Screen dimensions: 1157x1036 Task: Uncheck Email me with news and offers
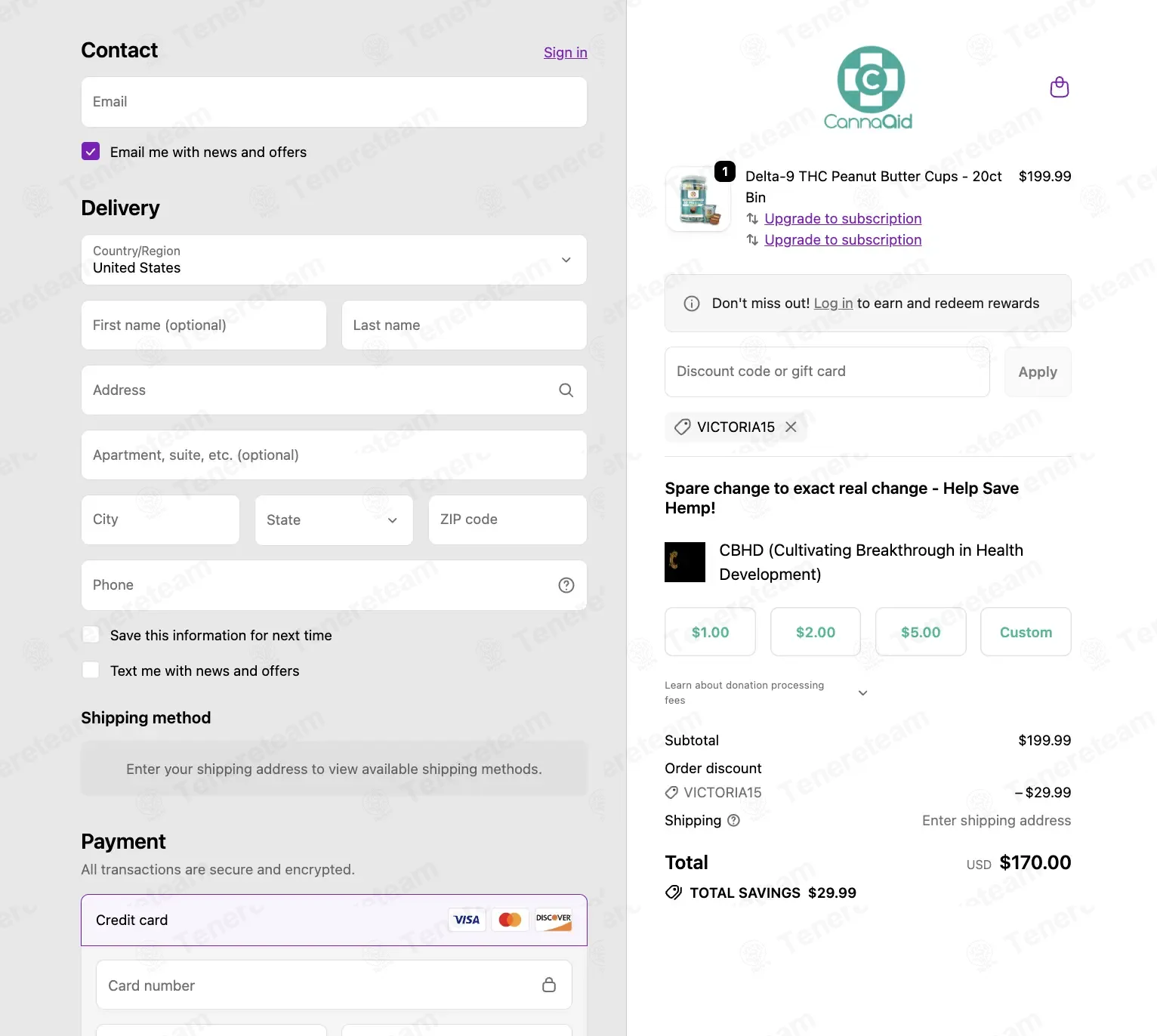91,151
